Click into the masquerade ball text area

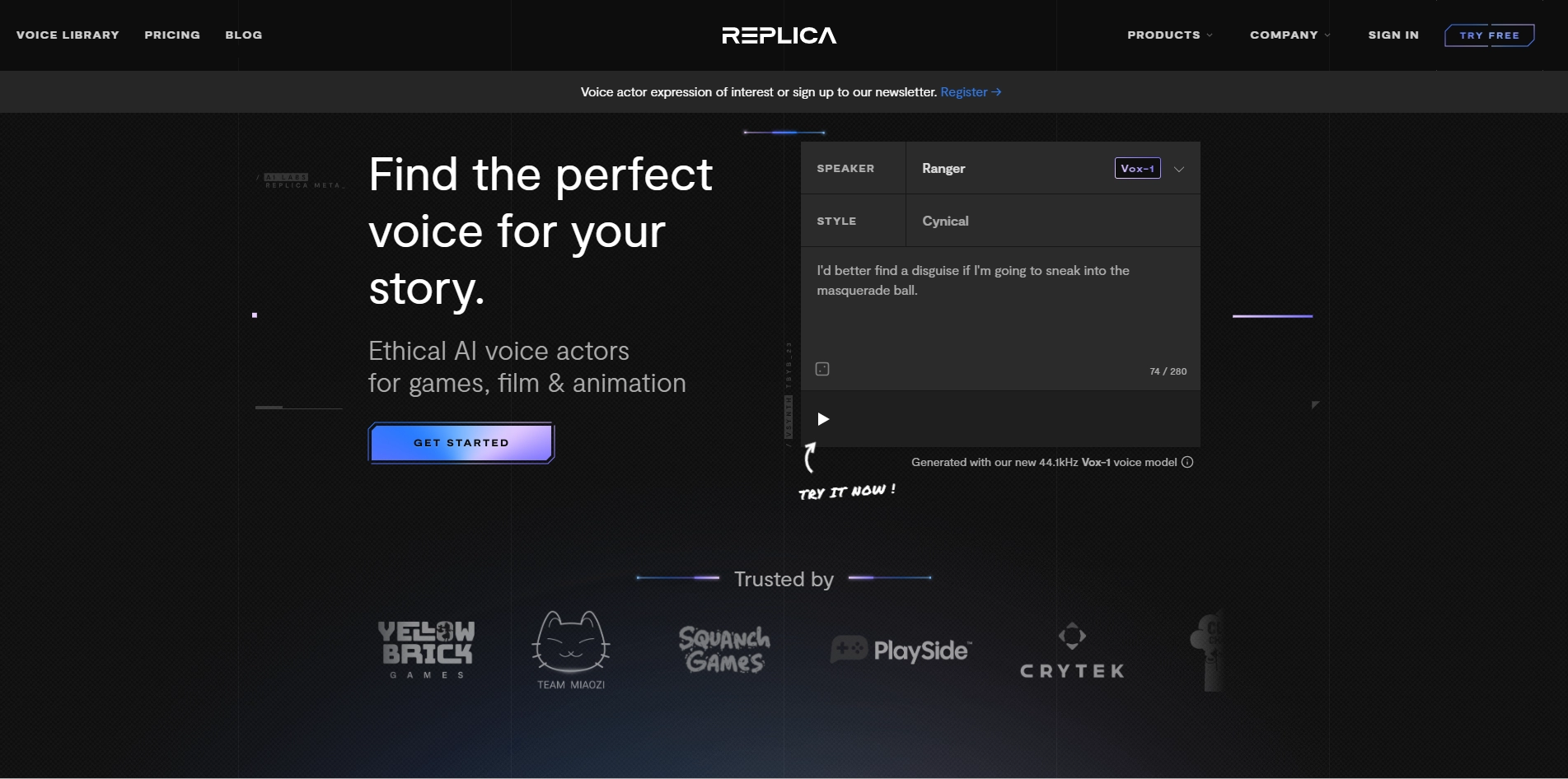pyautogui.click(x=1000, y=319)
